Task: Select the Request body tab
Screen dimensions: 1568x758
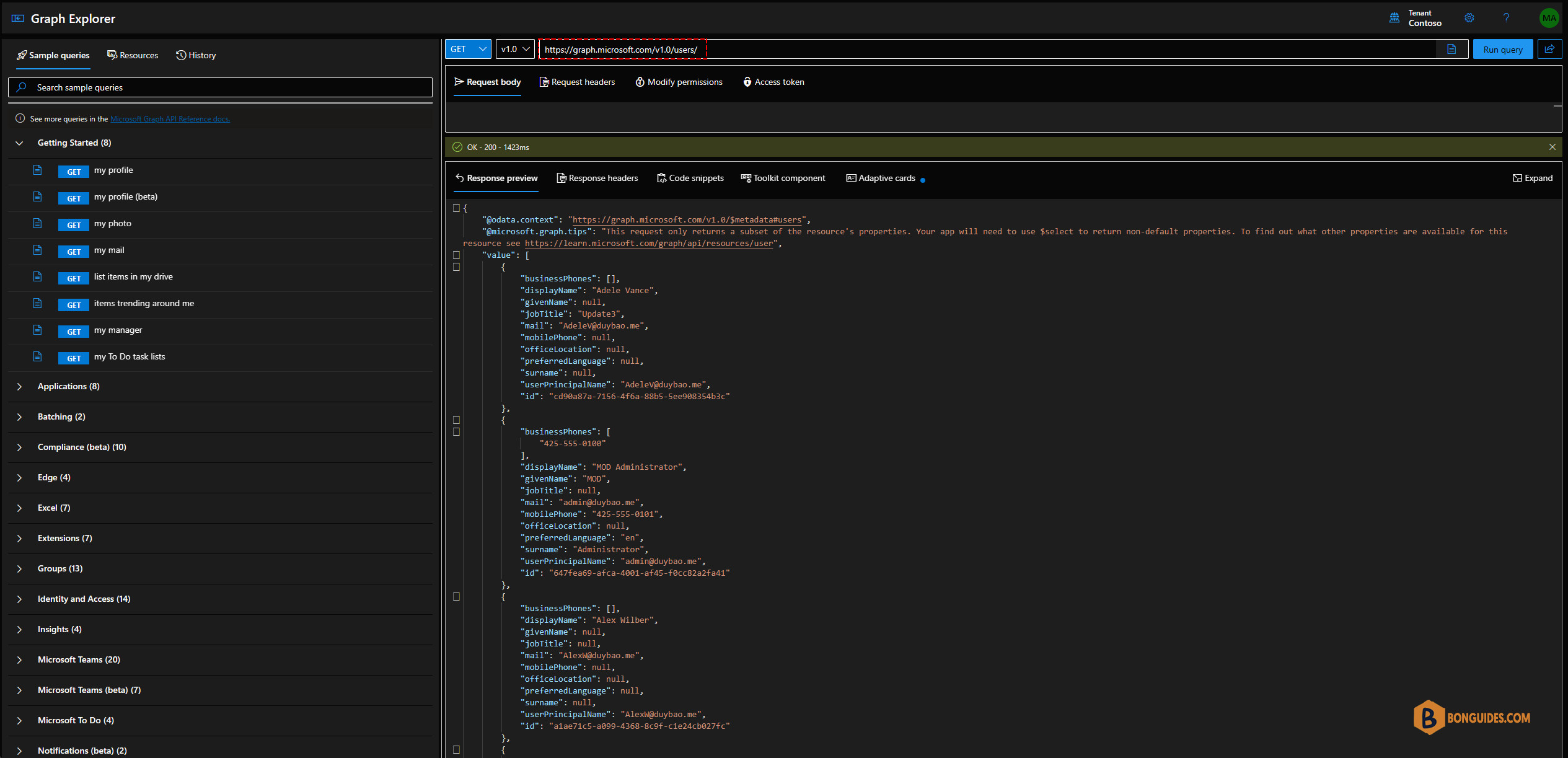Action: [x=487, y=82]
